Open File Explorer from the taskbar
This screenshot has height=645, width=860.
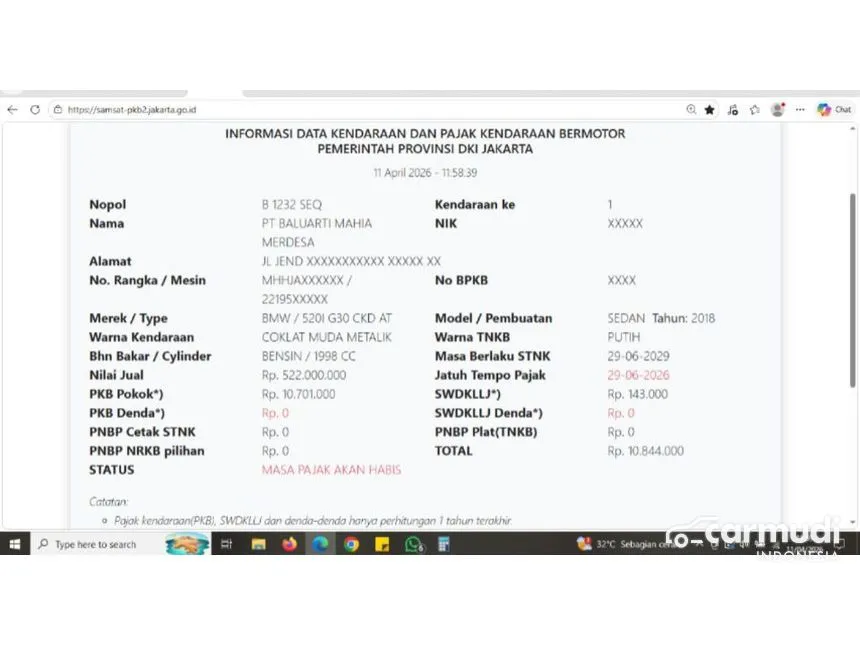coord(259,544)
